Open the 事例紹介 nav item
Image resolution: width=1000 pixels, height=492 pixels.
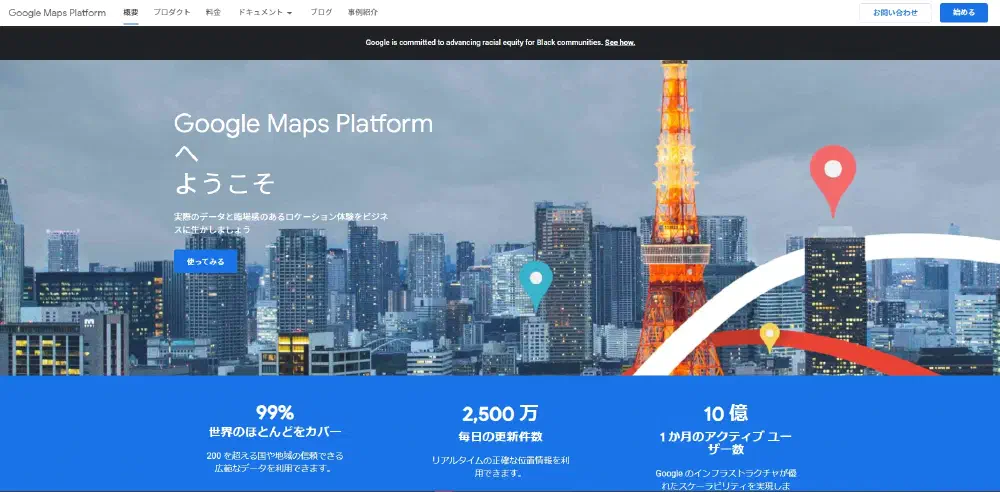[x=363, y=12]
